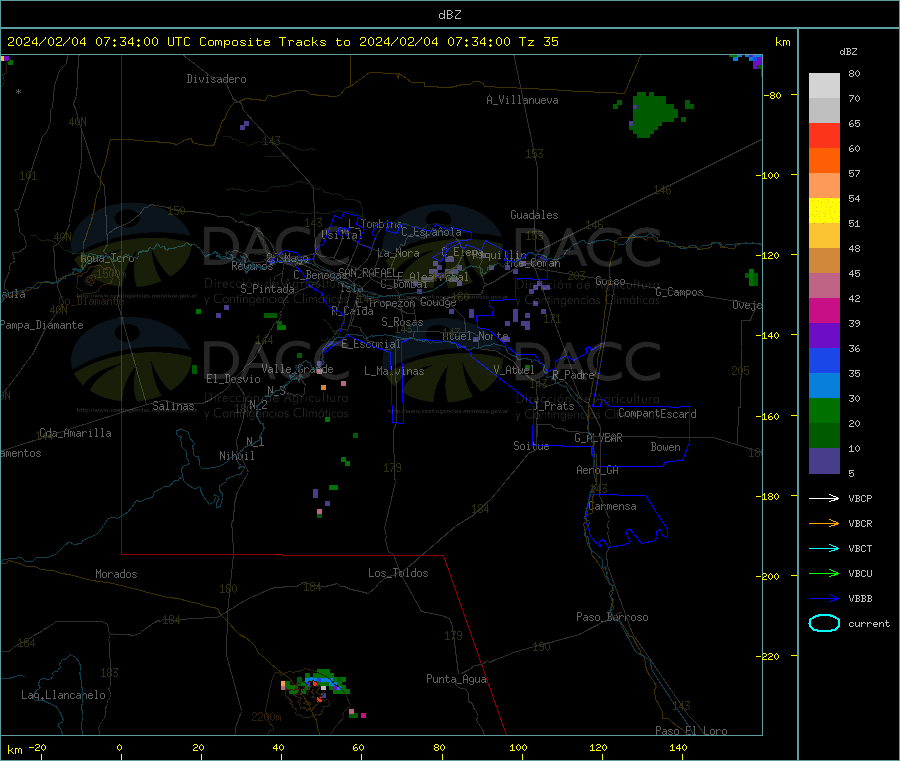
Task: Click the Carmensa map label
Action: click(612, 506)
